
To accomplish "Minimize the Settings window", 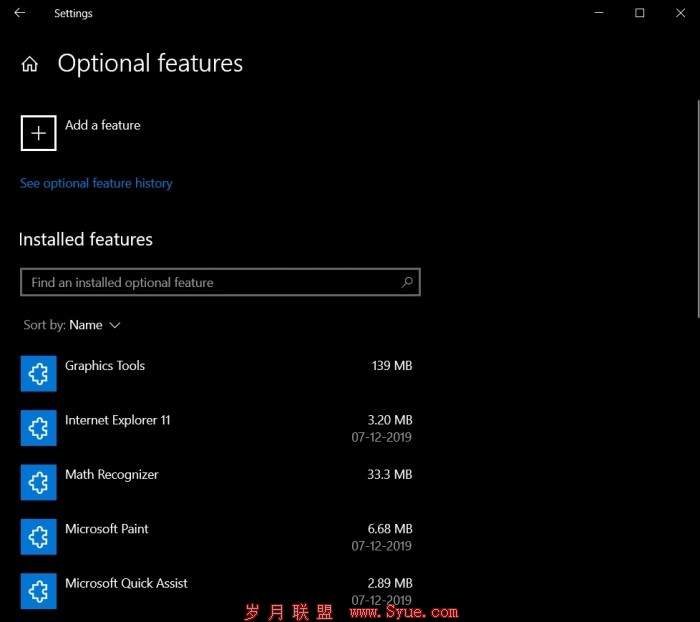I will 599,13.
